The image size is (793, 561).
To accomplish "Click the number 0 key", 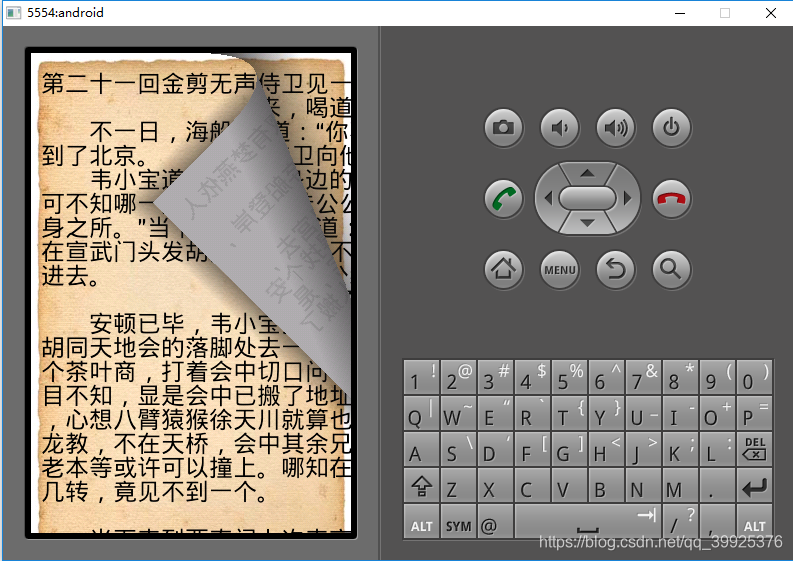I will (755, 377).
